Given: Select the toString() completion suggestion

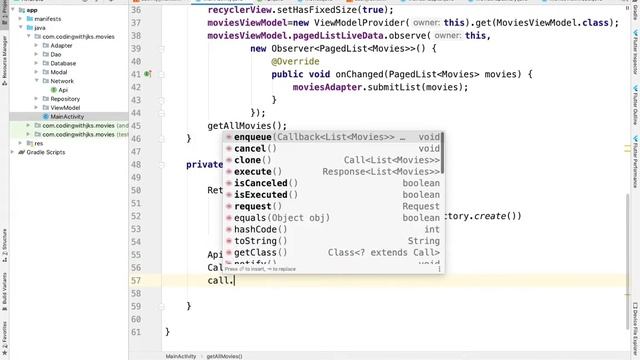Looking at the screenshot, I should 332,241.
